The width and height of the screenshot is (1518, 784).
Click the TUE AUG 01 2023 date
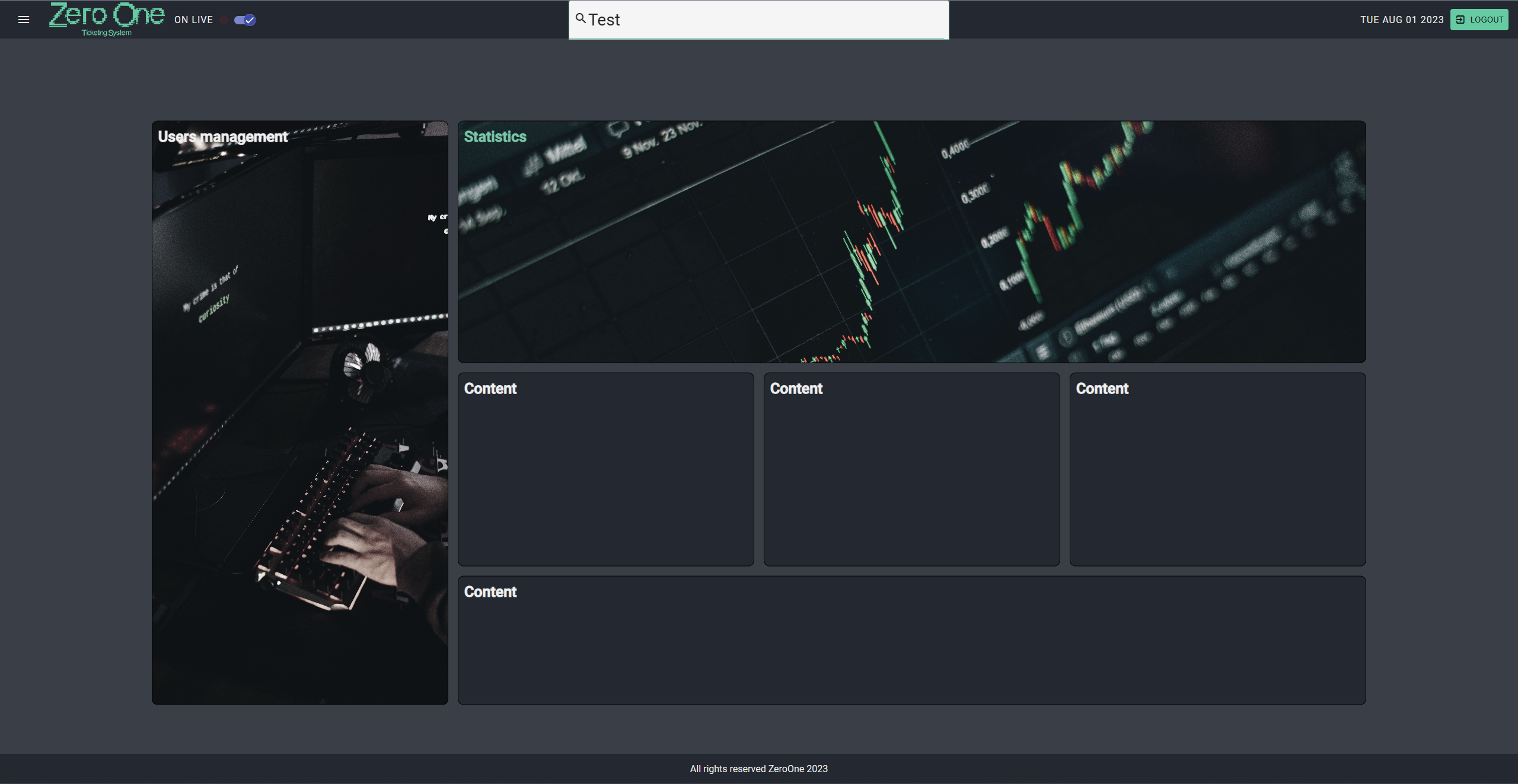pos(1402,20)
